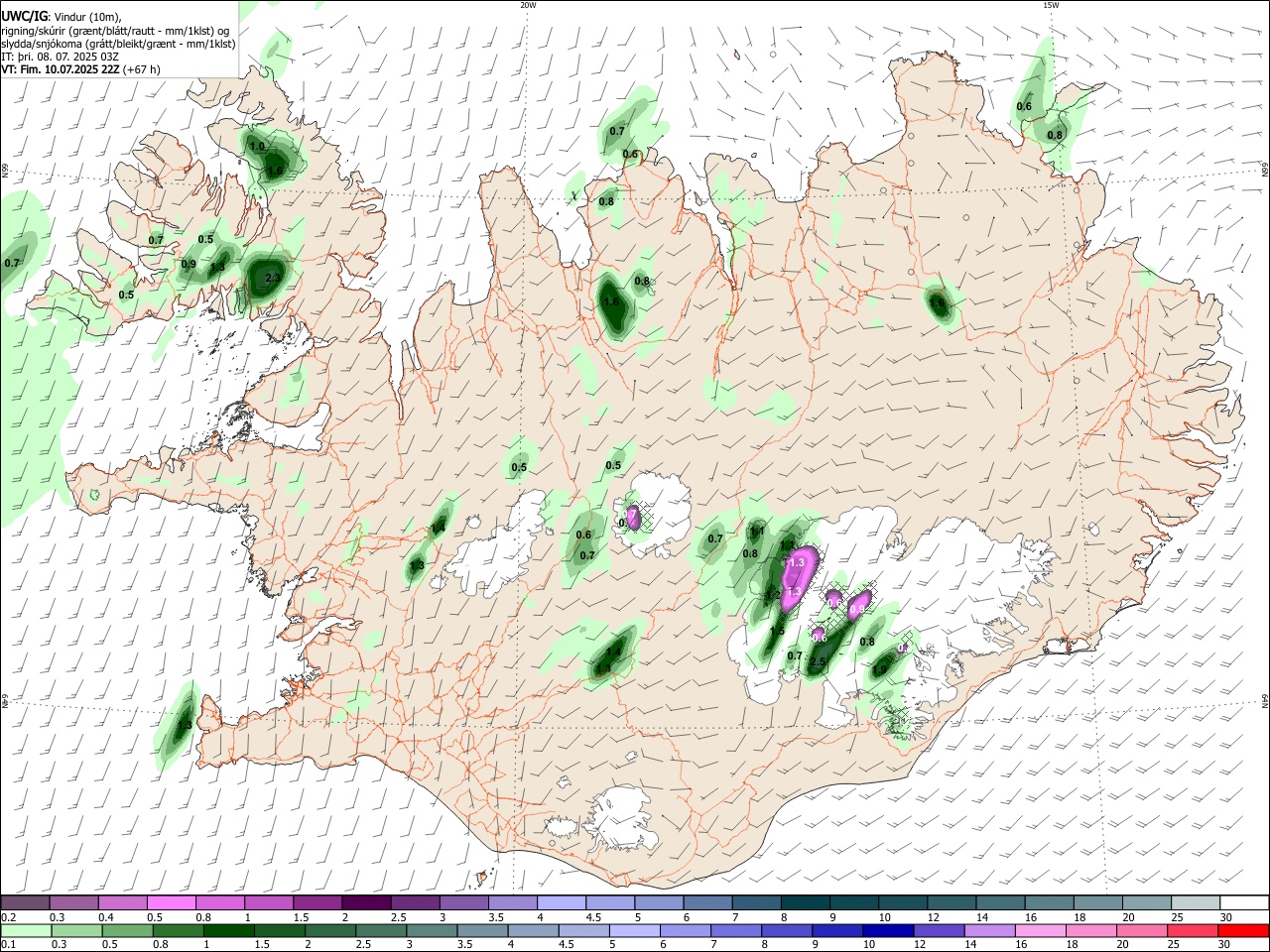The height and width of the screenshot is (952, 1270).
Task: Select the 16–18 light pink rain swatch
Action: (x=1039, y=931)
